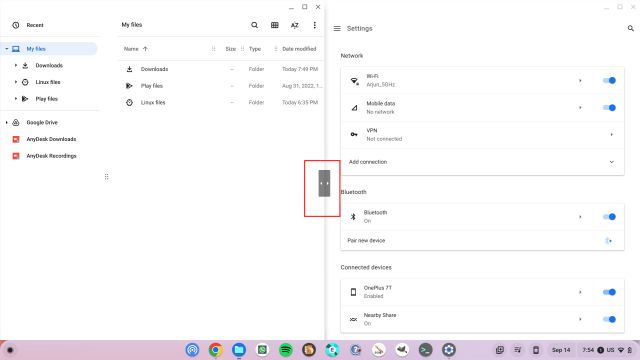The width and height of the screenshot is (640, 360).
Task: Open Bluetooth subpage arrow
Action: coord(580,217)
